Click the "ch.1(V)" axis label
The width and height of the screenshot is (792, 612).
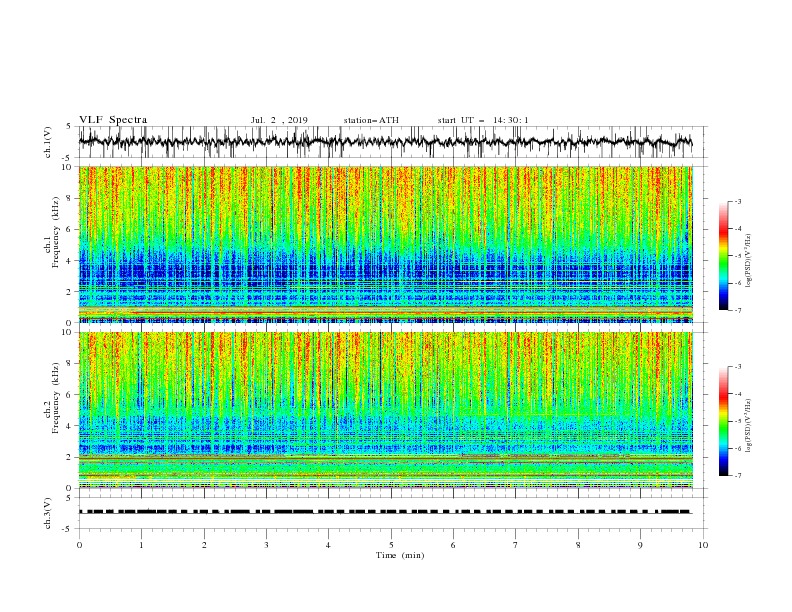tap(48, 142)
